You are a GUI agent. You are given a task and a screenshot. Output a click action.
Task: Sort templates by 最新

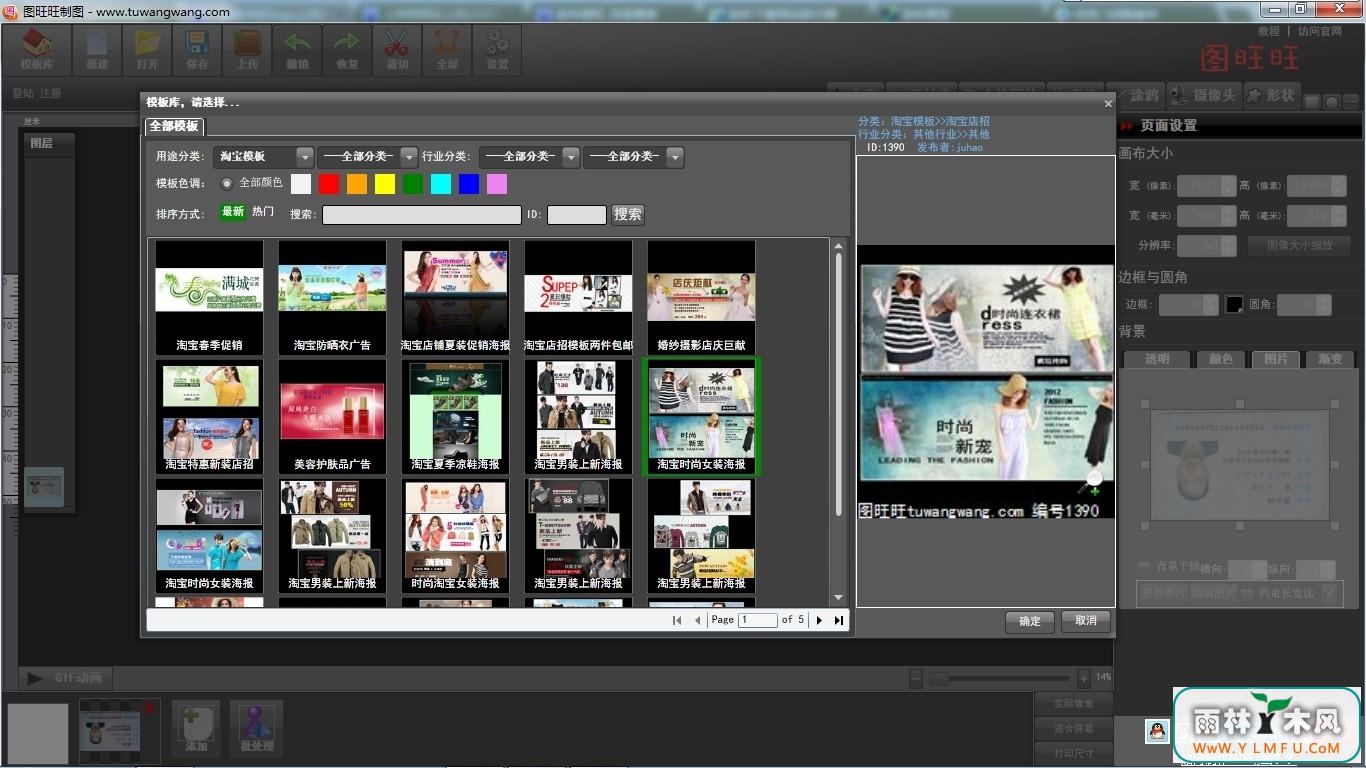coord(233,212)
